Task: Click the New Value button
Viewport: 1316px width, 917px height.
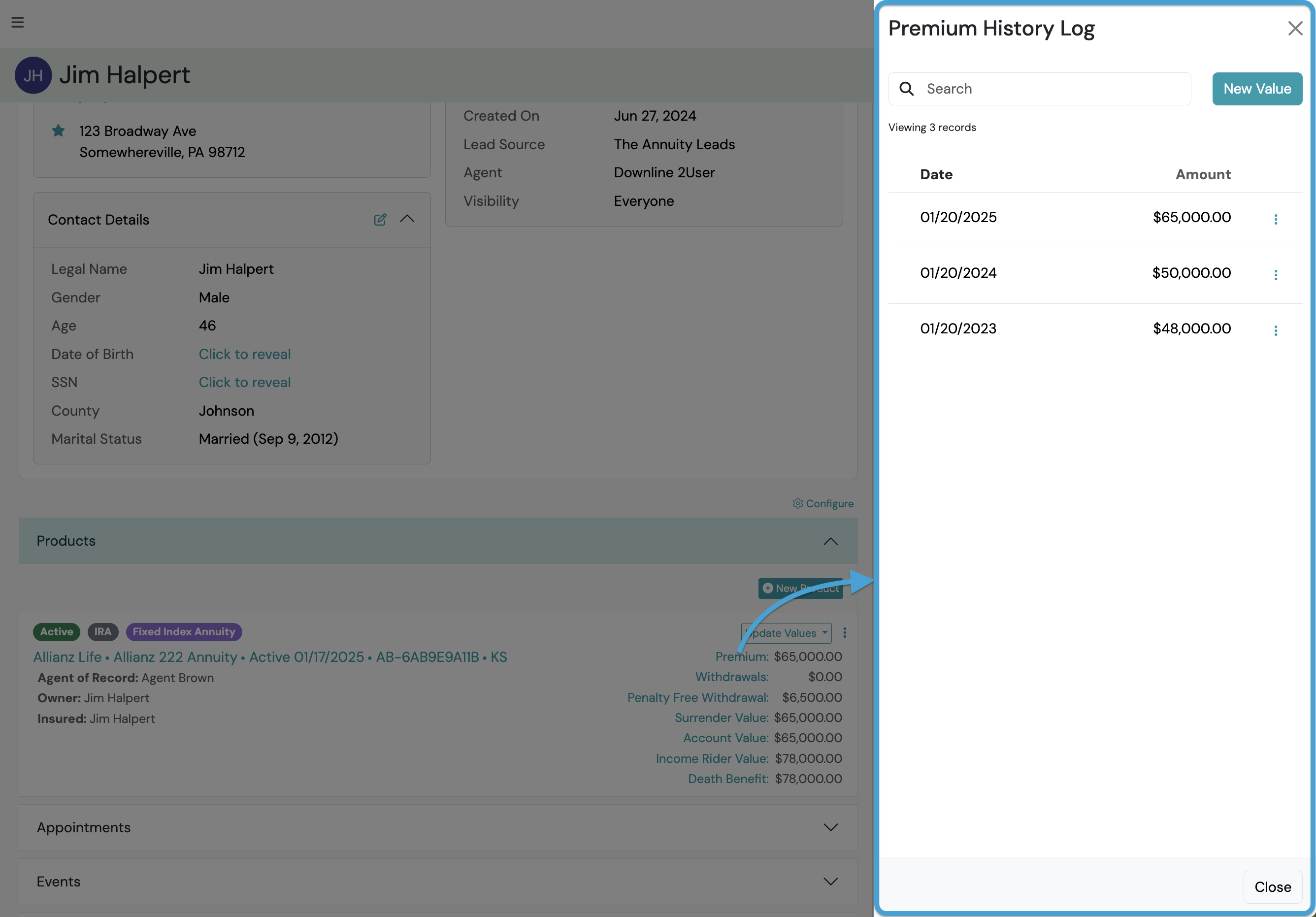Action: pos(1257,89)
